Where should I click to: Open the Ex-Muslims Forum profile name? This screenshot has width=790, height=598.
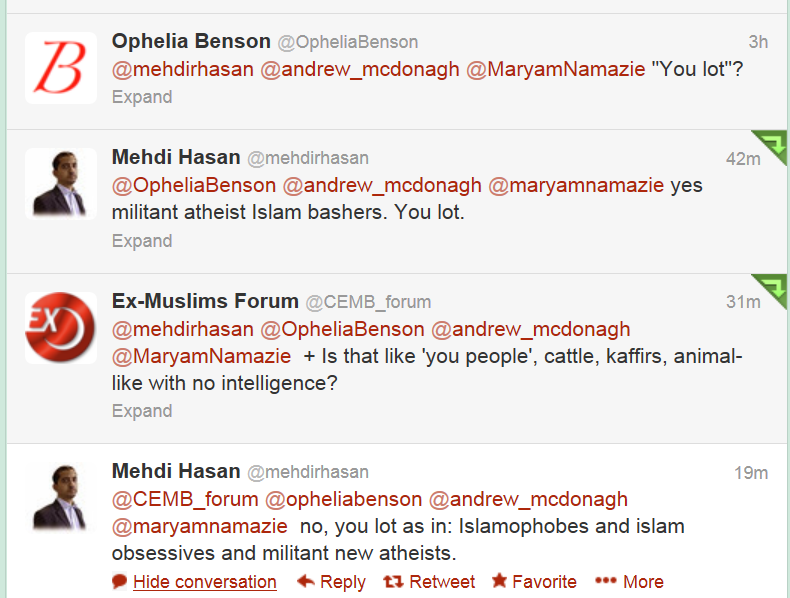(205, 301)
